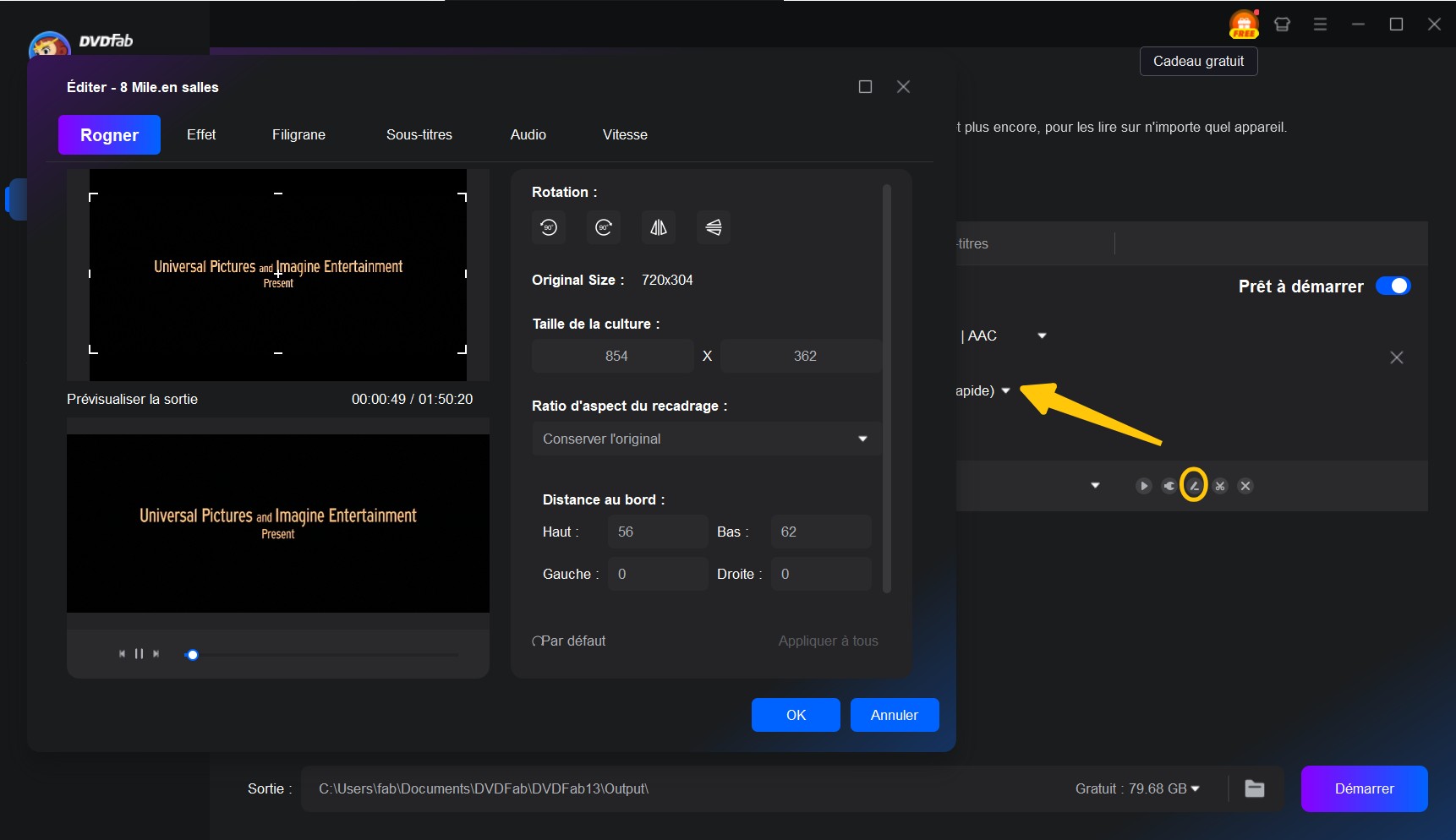Click the play preview icon in main window

coord(1144,486)
